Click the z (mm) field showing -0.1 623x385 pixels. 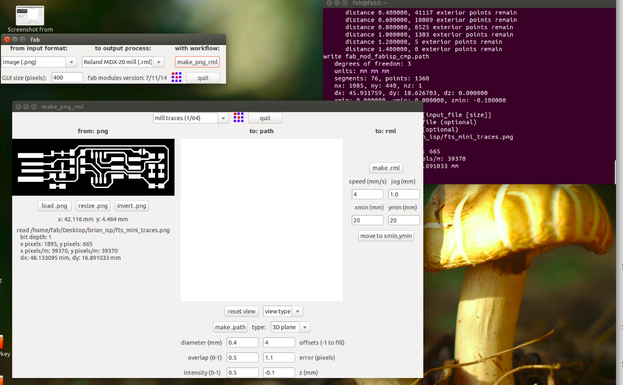(x=279, y=372)
